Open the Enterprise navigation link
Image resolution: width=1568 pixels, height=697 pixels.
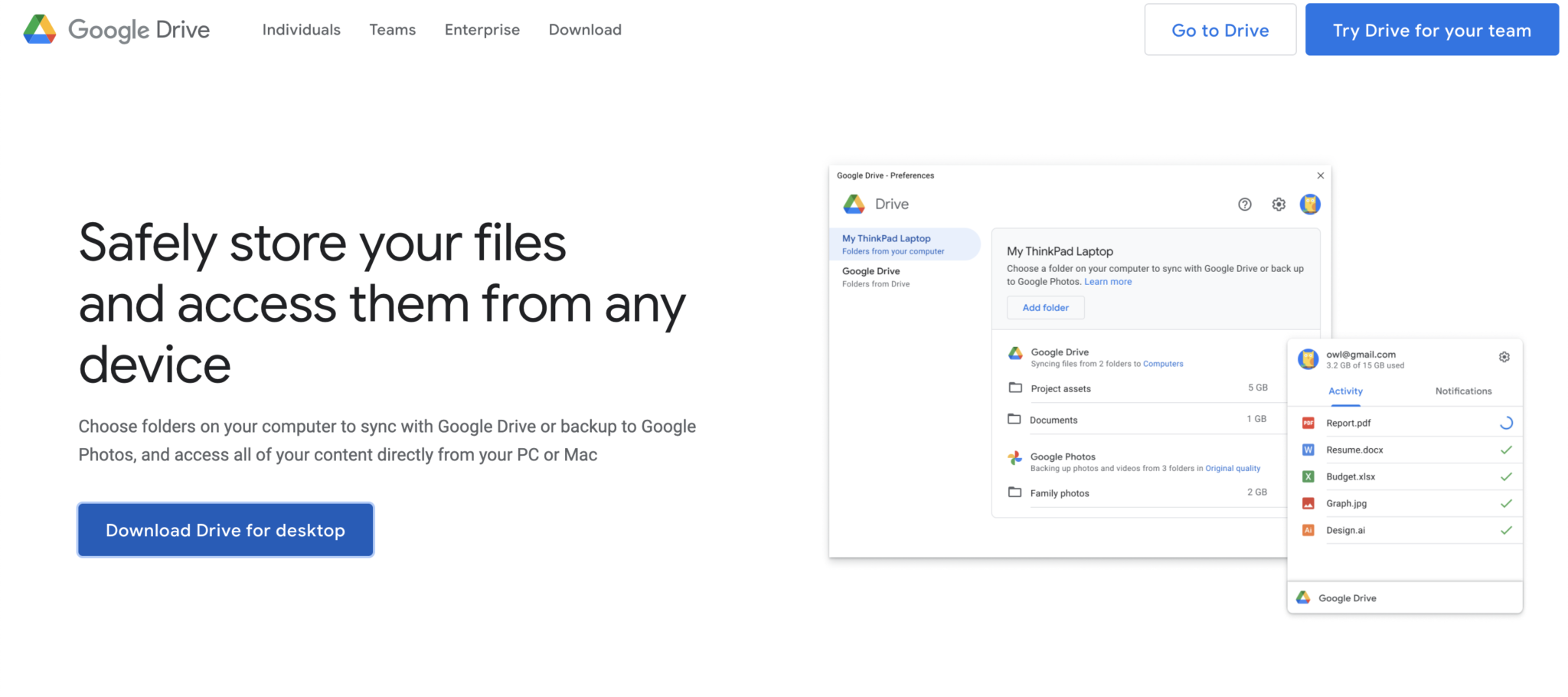click(x=482, y=30)
